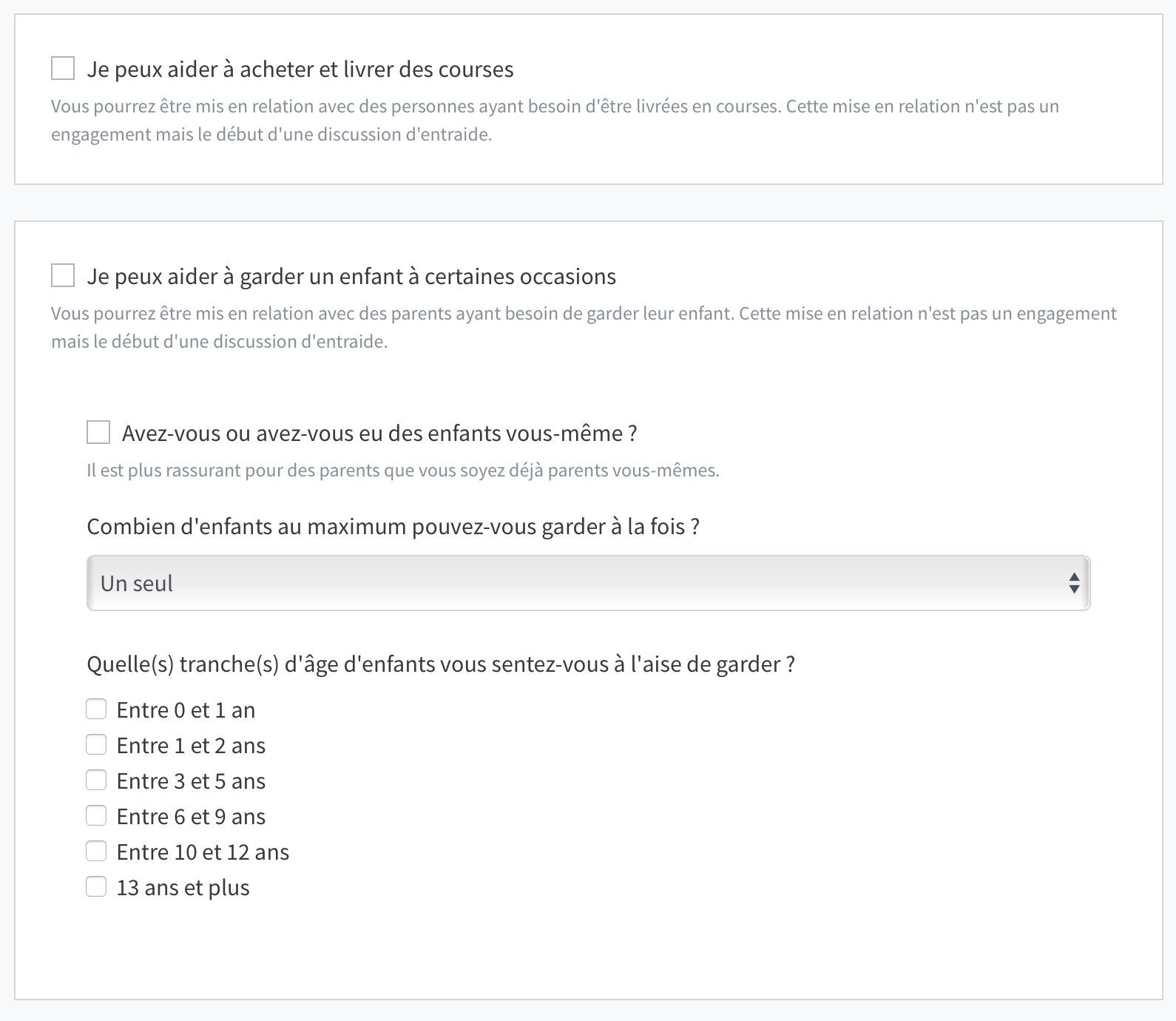Mark the 'Entre 10 et 12 ans' checkbox
1176x1021 pixels.
[x=96, y=851]
